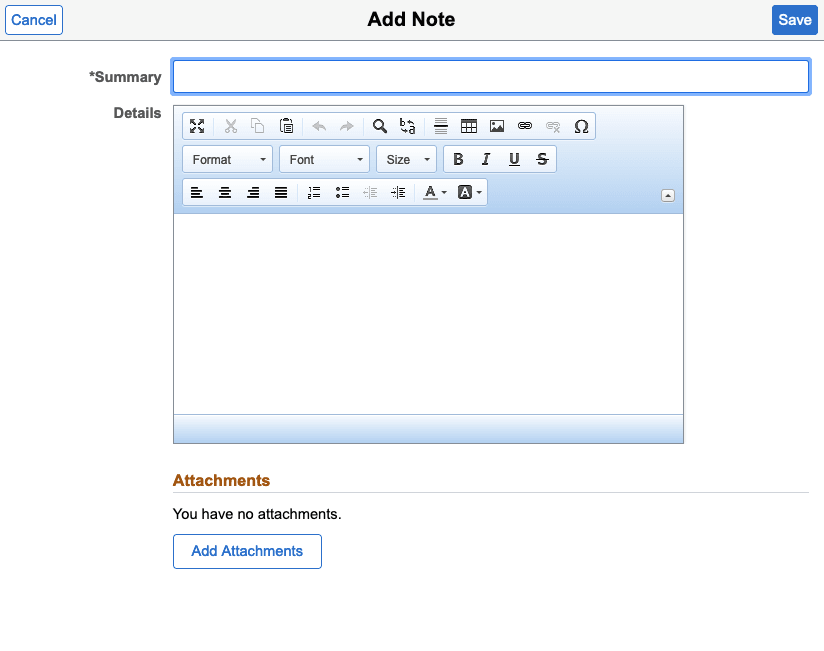Select the Insert Table tool
Viewport: 824px width, 651px height.
tap(469, 126)
